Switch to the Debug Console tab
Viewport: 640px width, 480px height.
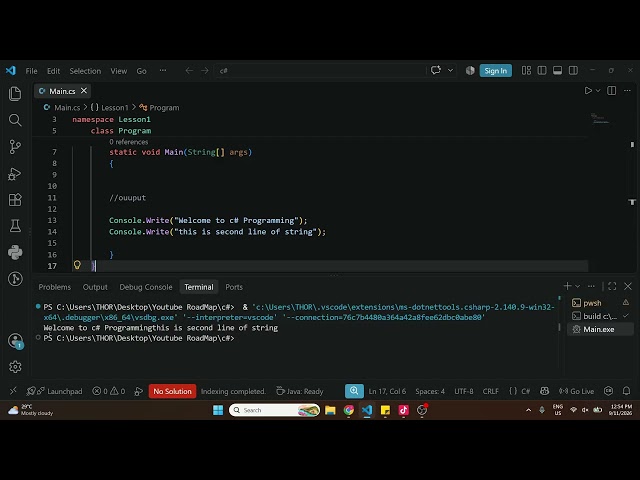click(x=146, y=287)
